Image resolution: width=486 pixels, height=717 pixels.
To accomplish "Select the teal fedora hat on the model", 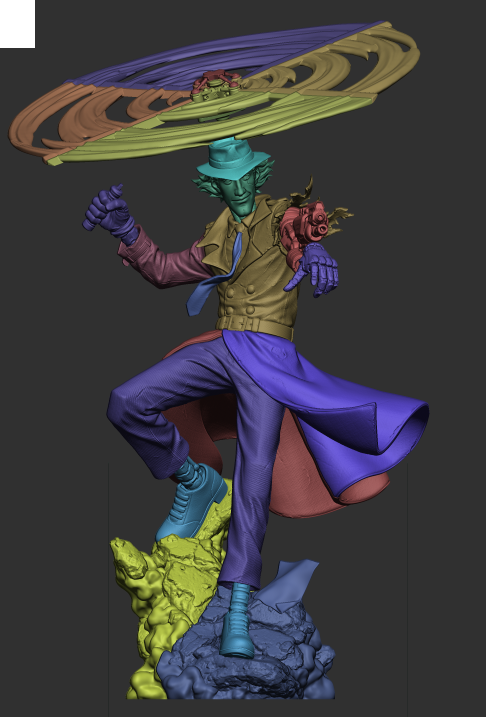I will pyautogui.click(x=236, y=159).
